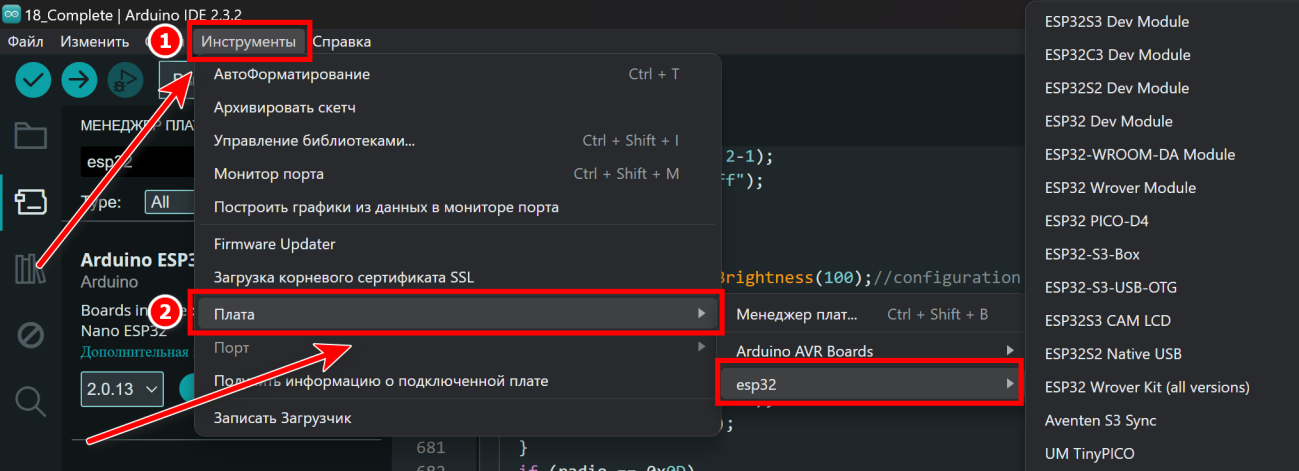The height and width of the screenshot is (471, 1299).
Task: Open the Boards Manager sidebar icon
Action: coord(31,202)
